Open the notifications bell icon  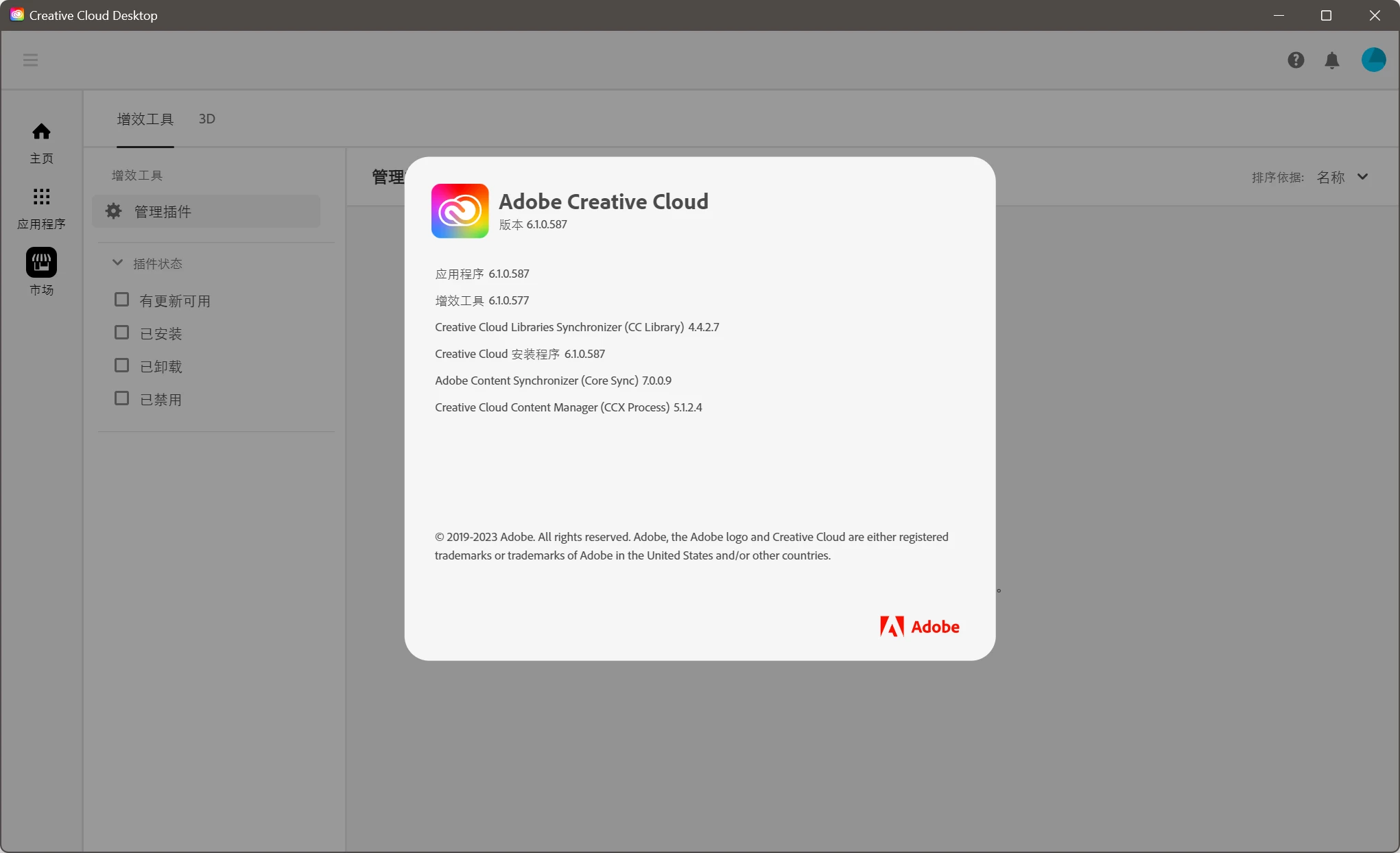(x=1331, y=60)
